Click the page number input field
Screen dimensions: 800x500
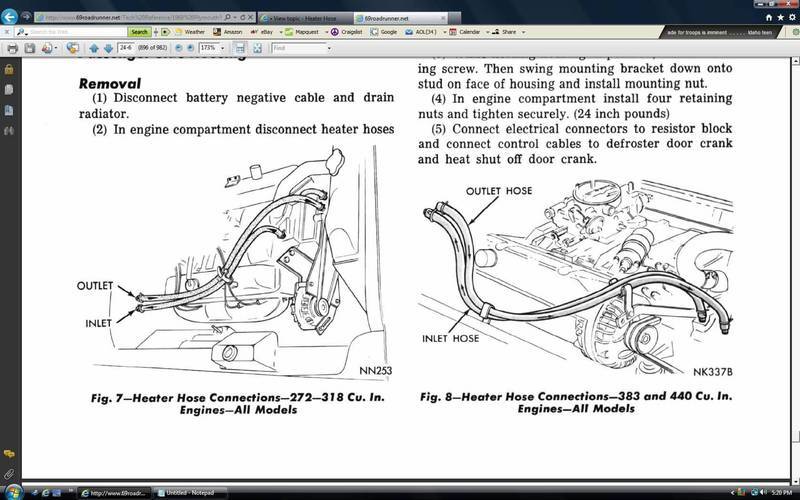(x=127, y=48)
